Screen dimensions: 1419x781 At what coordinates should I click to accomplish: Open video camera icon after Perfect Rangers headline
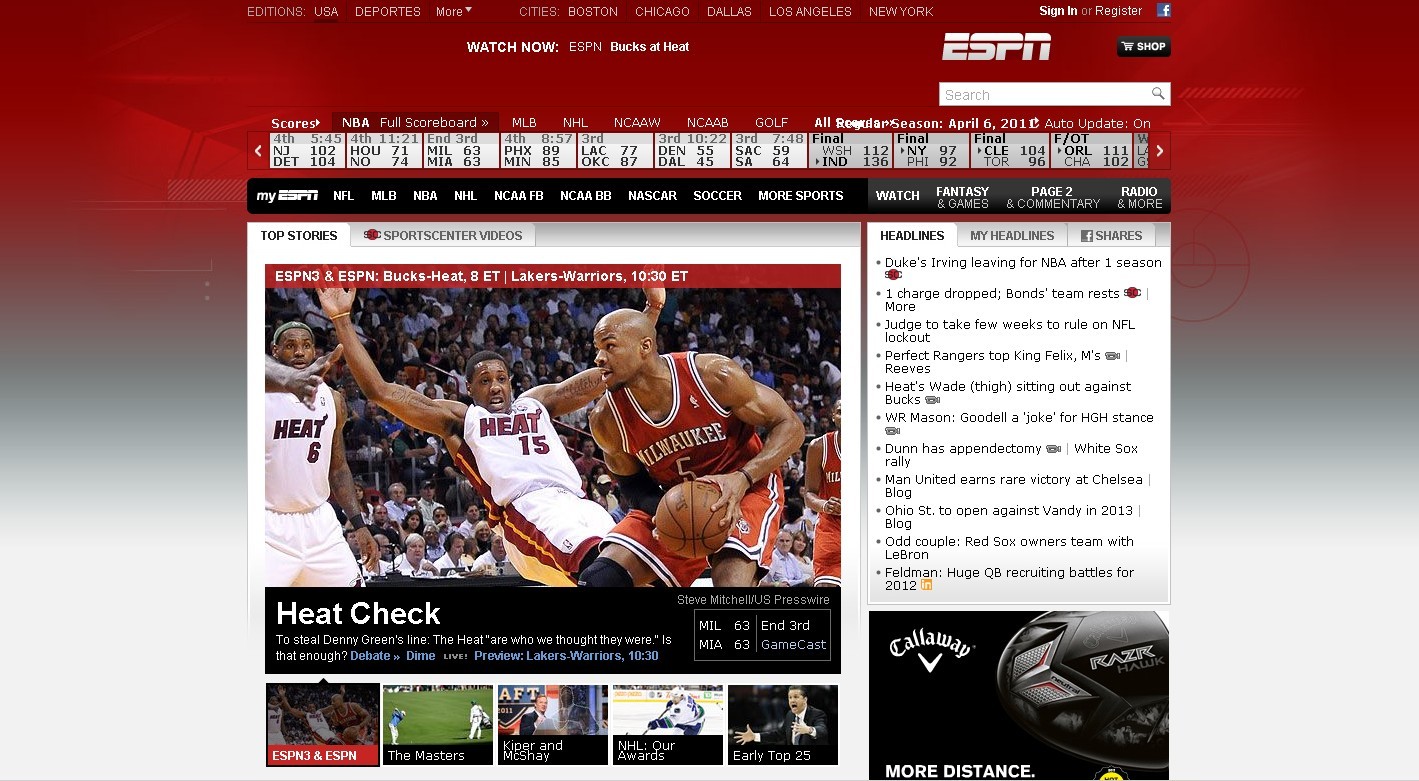click(x=1112, y=356)
